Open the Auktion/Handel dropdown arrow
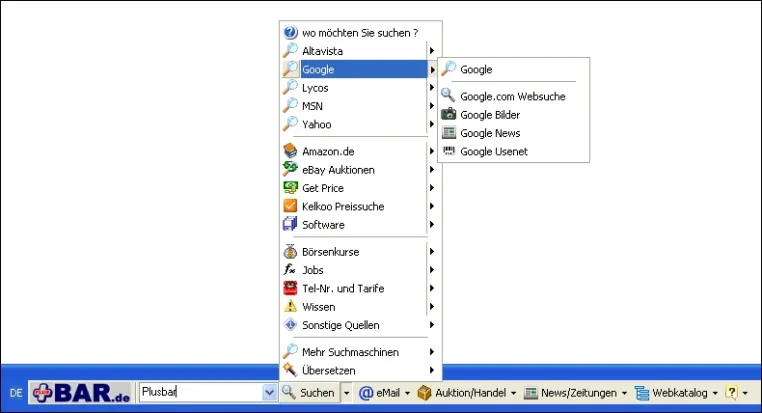762x413 pixels. (513, 393)
